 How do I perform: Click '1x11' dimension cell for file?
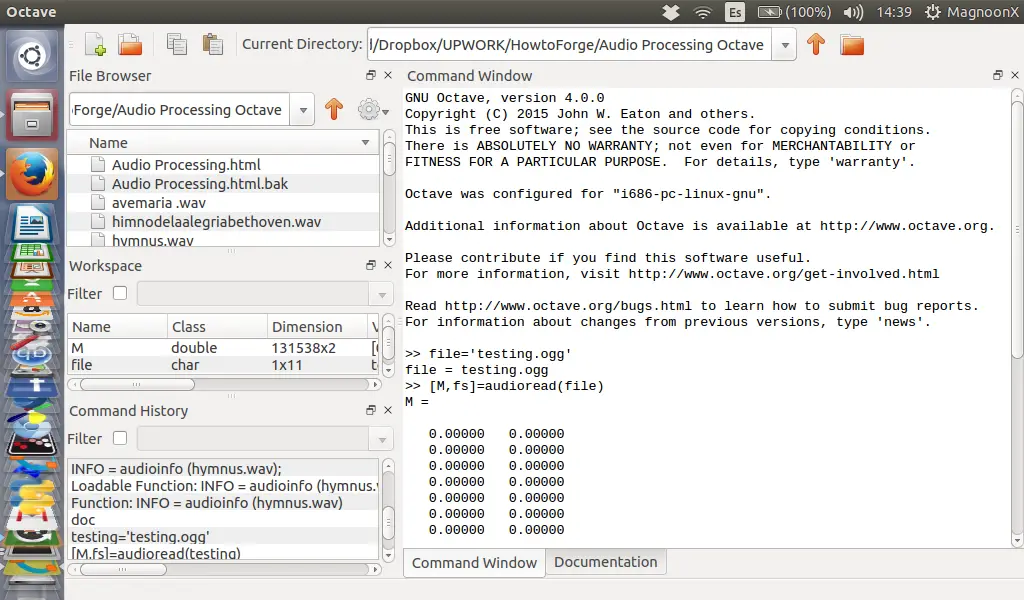[x=287, y=365]
